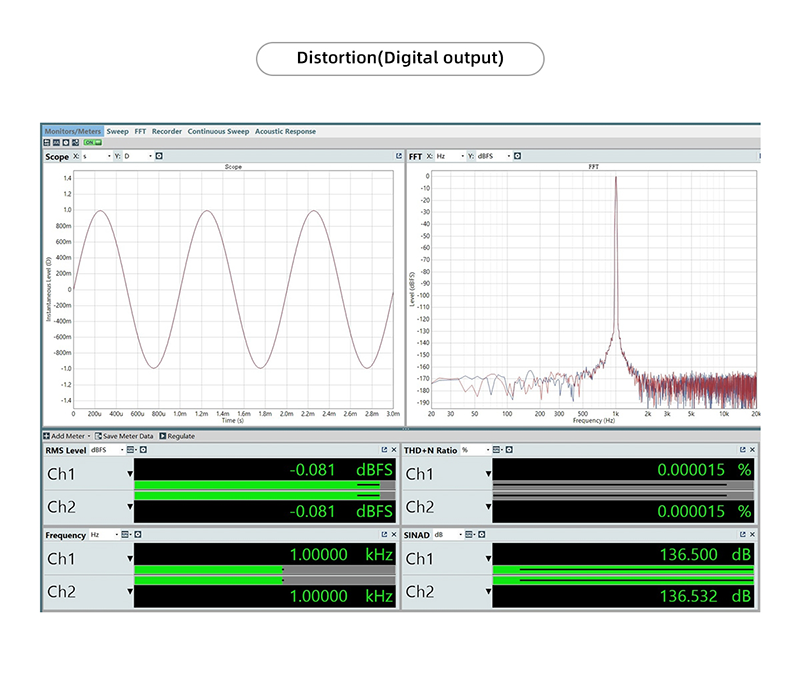Click first icon in monitors toolbar
Screen dimensions: 800x675
coord(47,143)
